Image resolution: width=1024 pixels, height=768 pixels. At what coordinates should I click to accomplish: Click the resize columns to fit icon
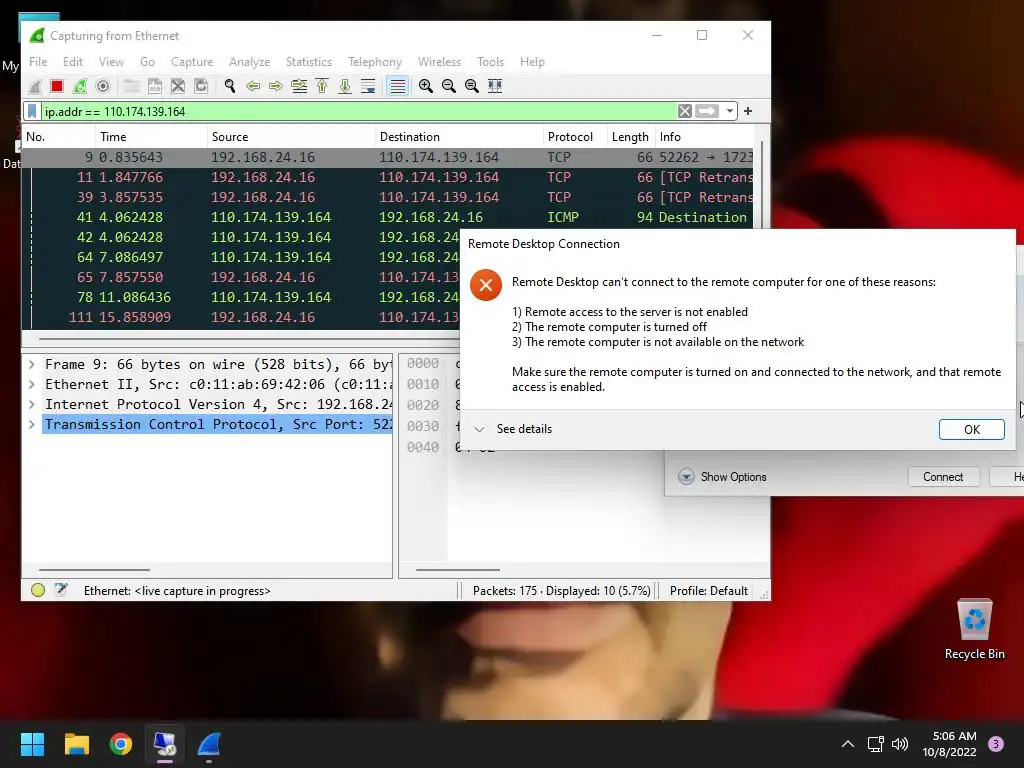(x=495, y=86)
